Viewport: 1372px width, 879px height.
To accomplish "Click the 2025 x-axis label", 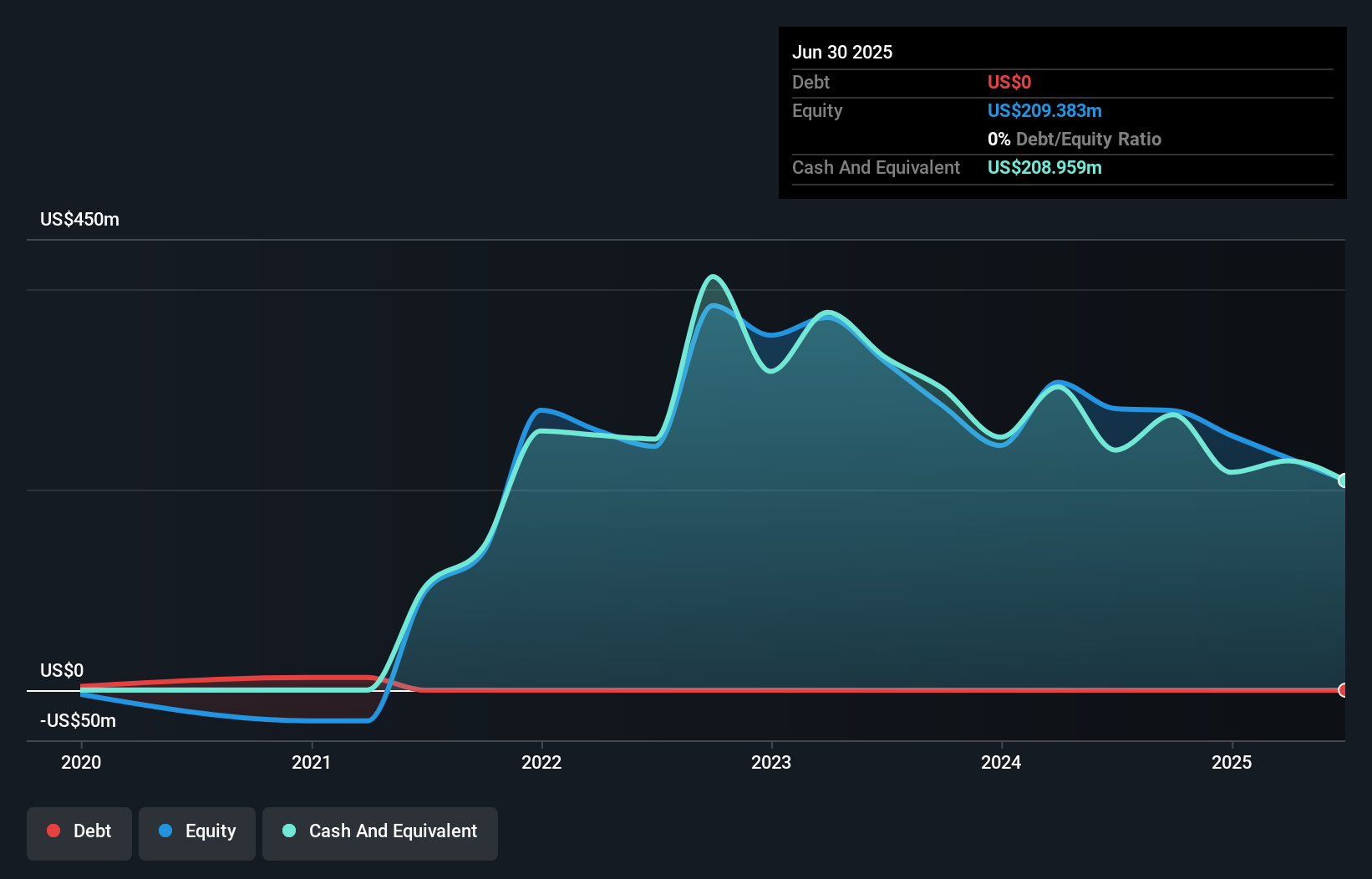I will [1232, 762].
